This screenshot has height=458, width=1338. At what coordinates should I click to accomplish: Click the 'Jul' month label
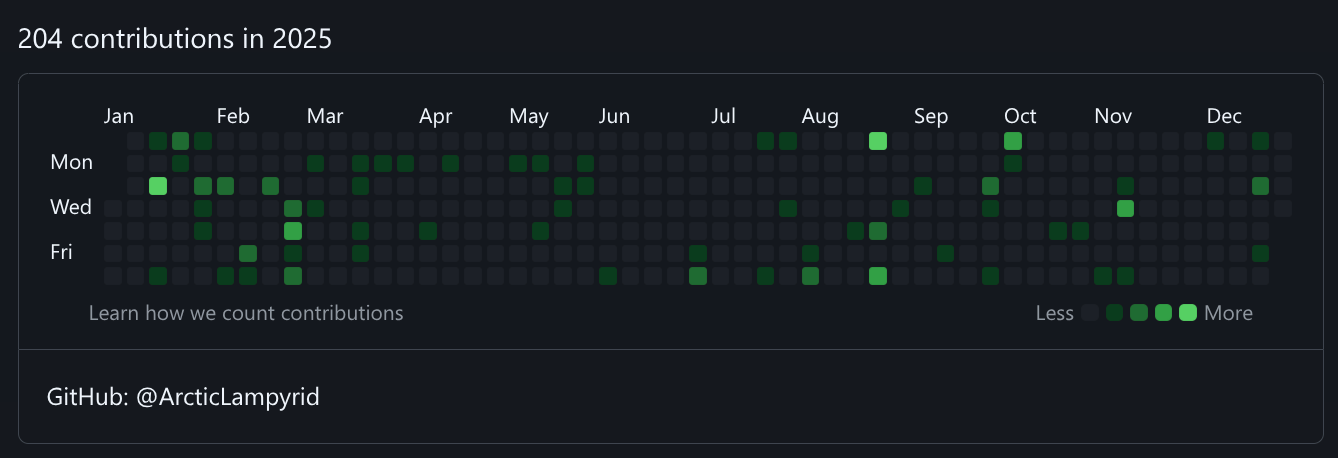point(724,117)
